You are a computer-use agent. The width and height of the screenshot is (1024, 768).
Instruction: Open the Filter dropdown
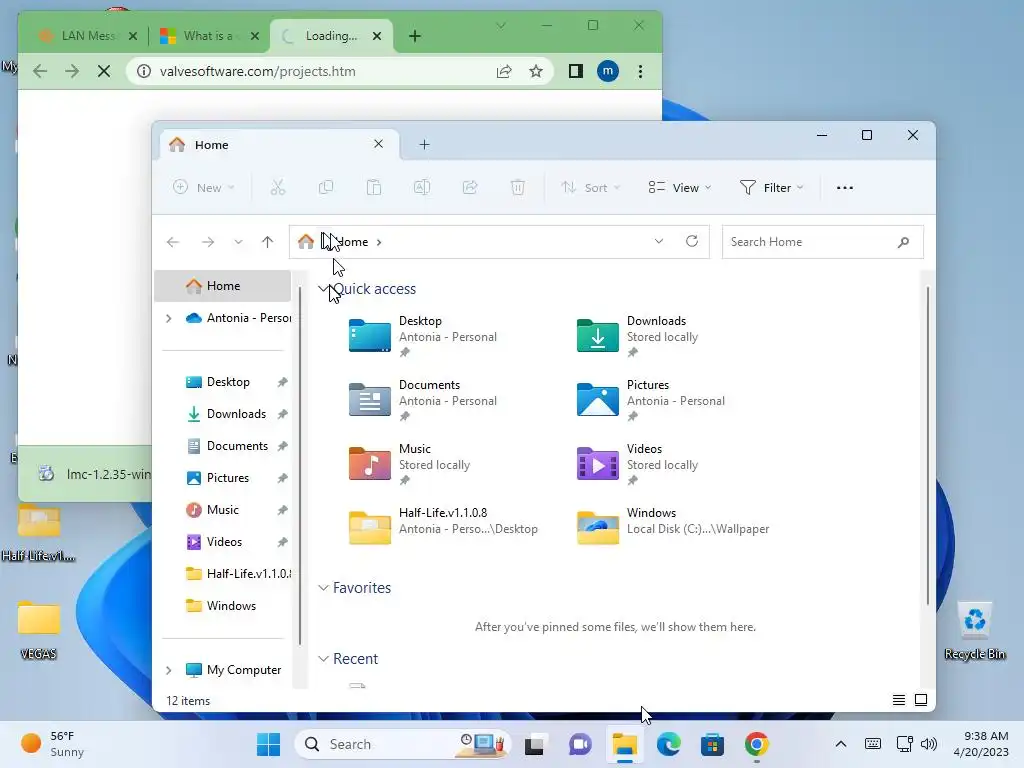771,187
